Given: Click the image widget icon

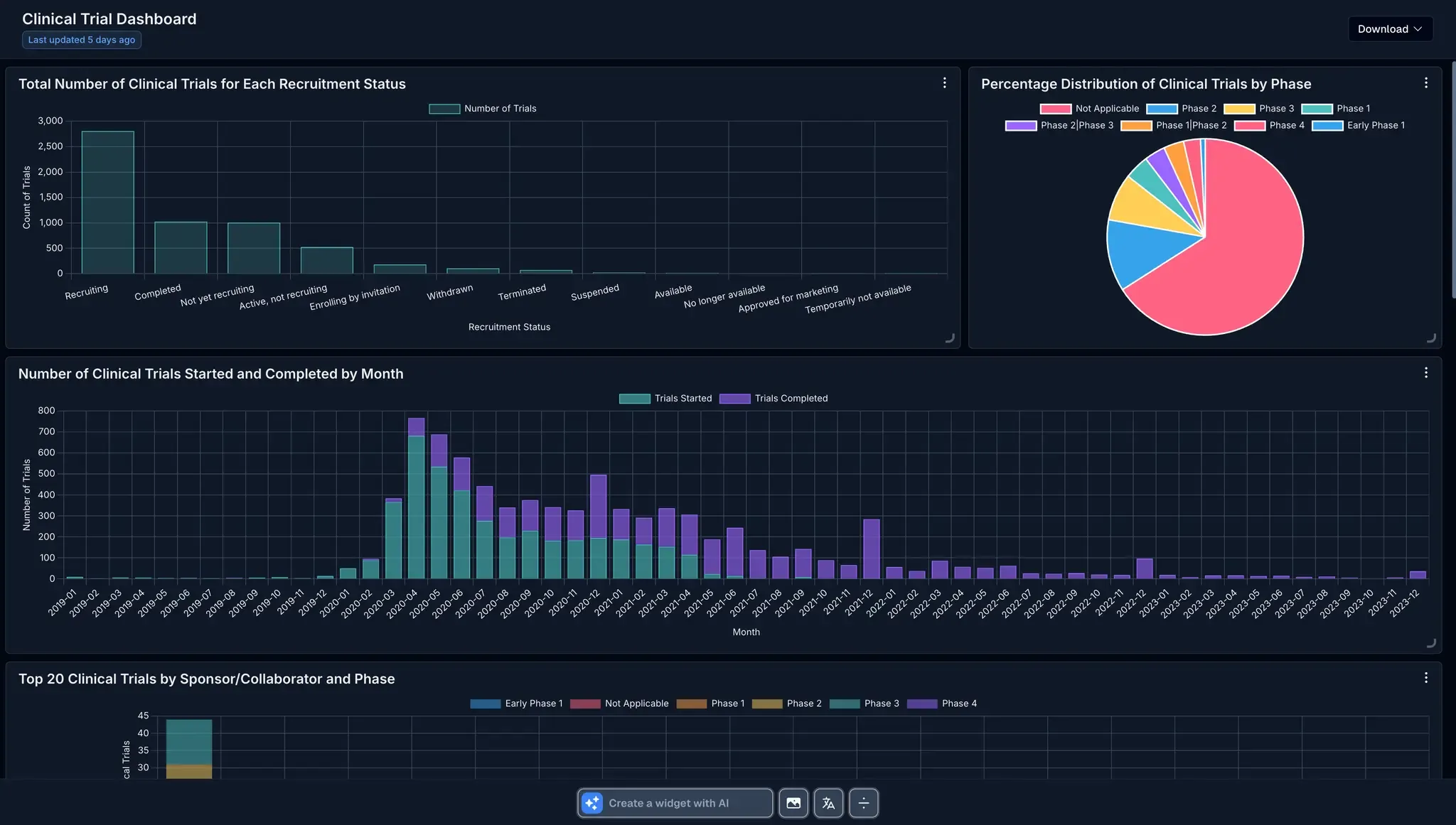Looking at the screenshot, I should tap(793, 803).
